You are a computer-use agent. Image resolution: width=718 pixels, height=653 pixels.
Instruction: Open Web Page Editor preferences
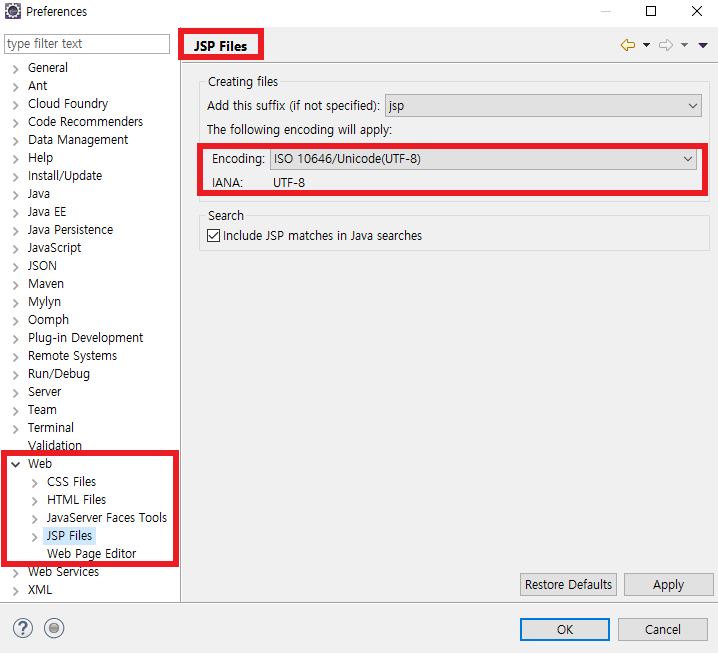coord(92,554)
